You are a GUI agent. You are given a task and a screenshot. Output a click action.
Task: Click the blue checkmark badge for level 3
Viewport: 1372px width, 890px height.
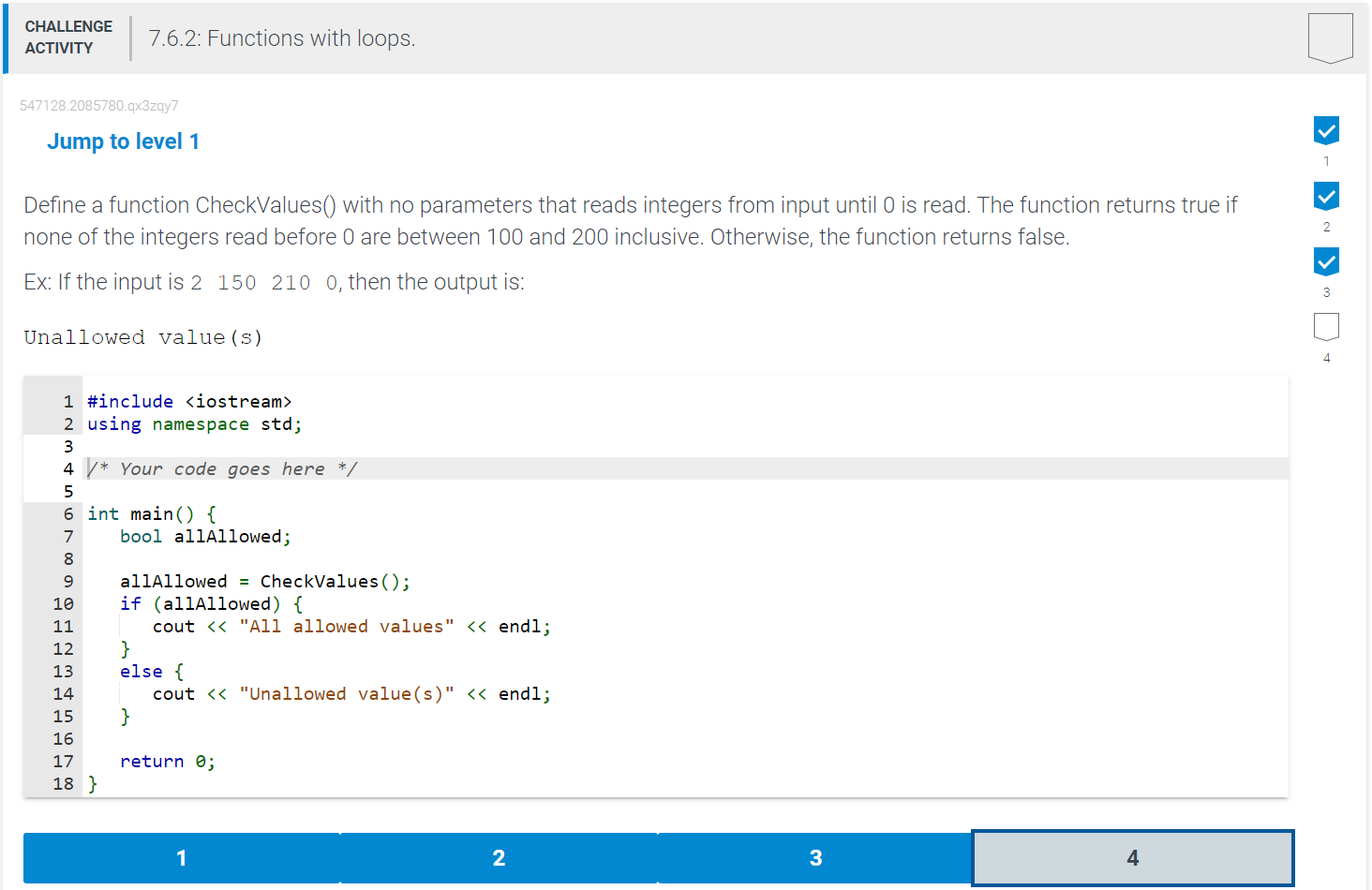1326,261
